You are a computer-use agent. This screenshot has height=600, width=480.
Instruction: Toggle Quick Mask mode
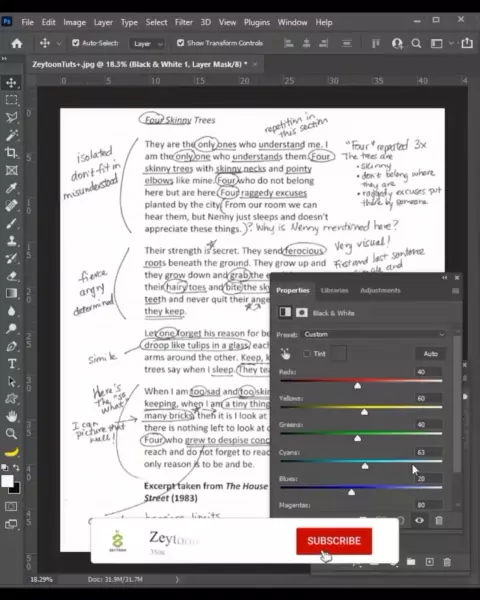(11, 507)
